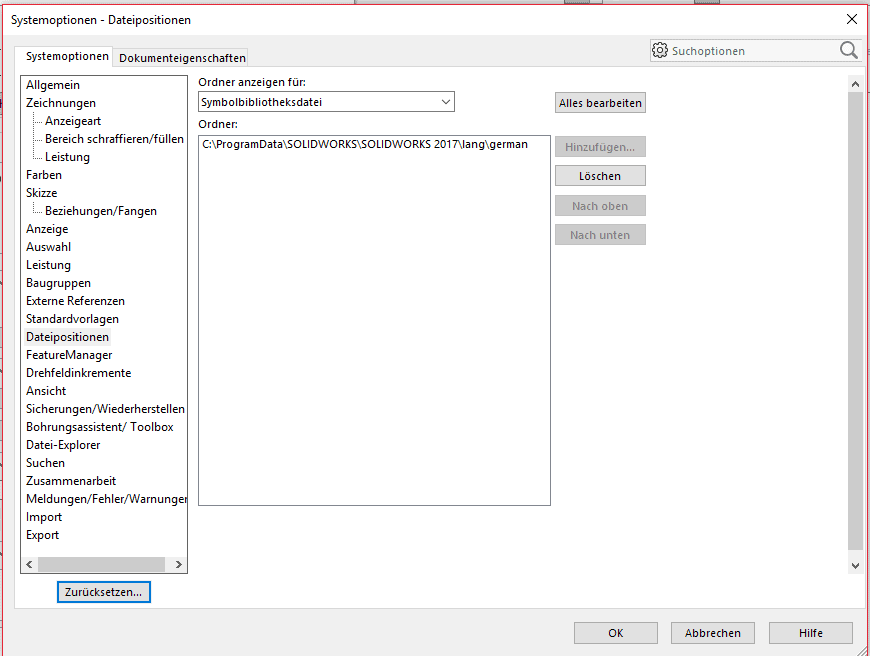
Task: Close the Systemoptionen dialog window
Action: tap(851, 19)
